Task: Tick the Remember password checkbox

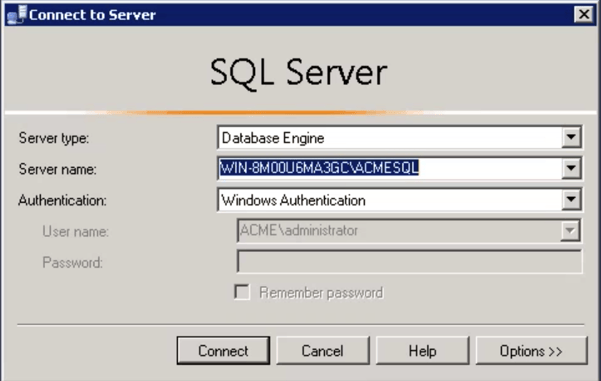Action: coord(242,292)
